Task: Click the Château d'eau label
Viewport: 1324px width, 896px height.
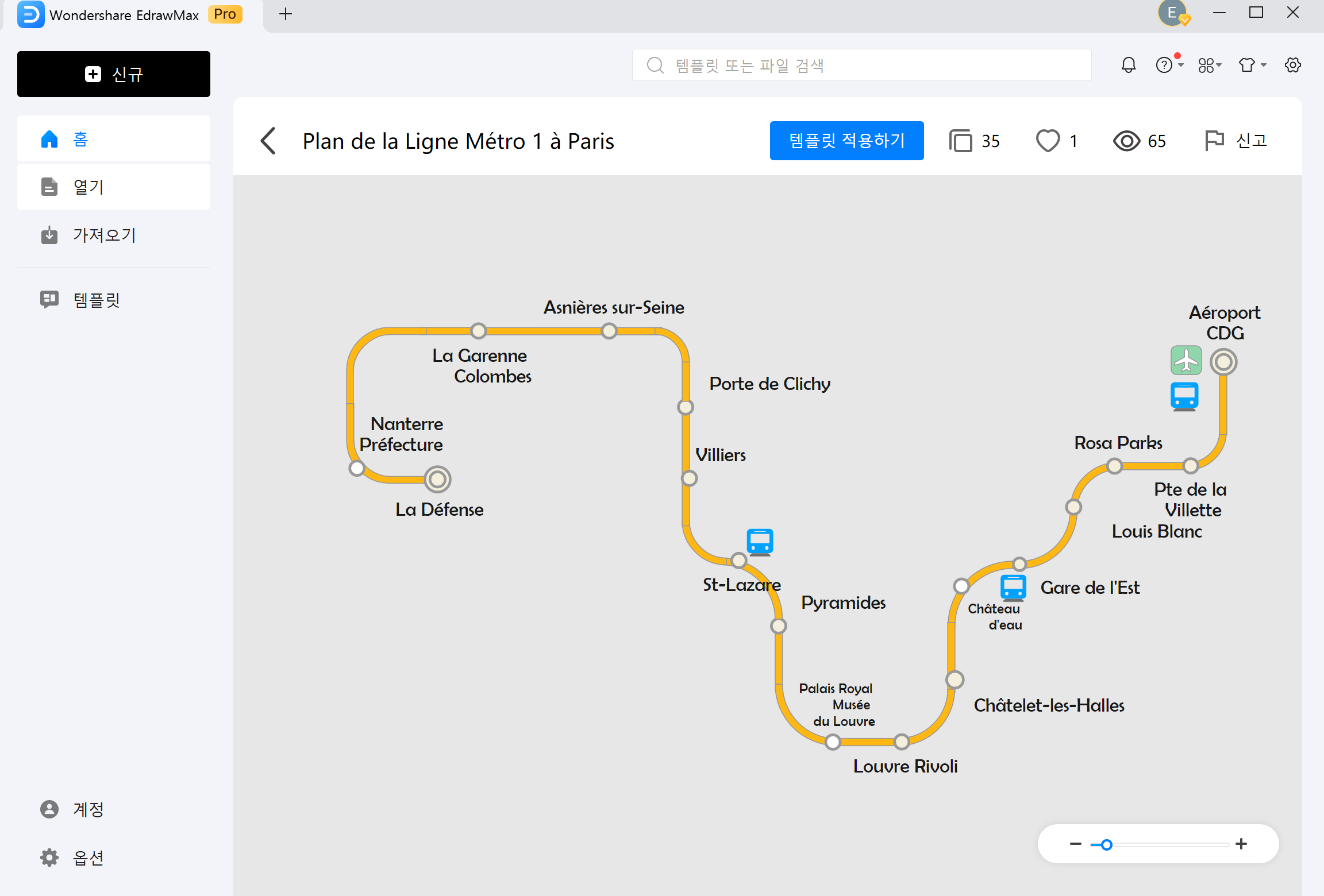Action: click(995, 617)
